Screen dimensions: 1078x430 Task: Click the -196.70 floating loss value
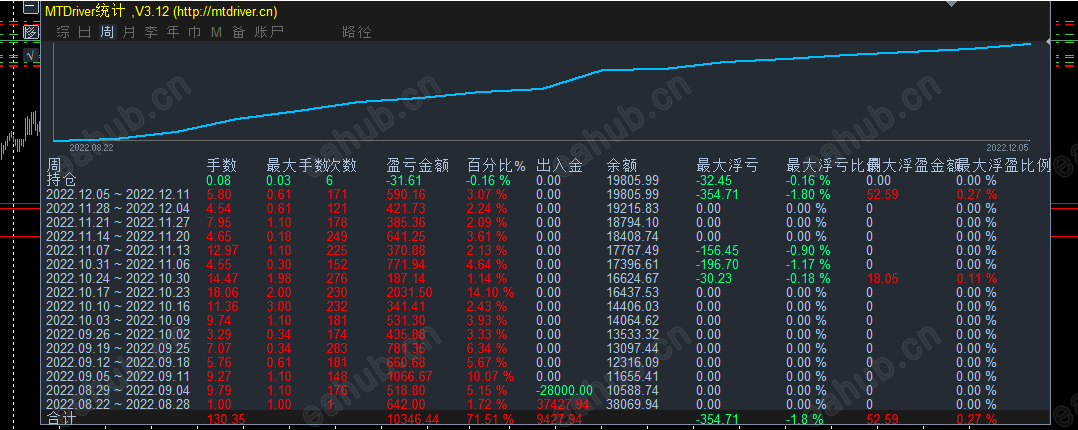(x=716, y=264)
